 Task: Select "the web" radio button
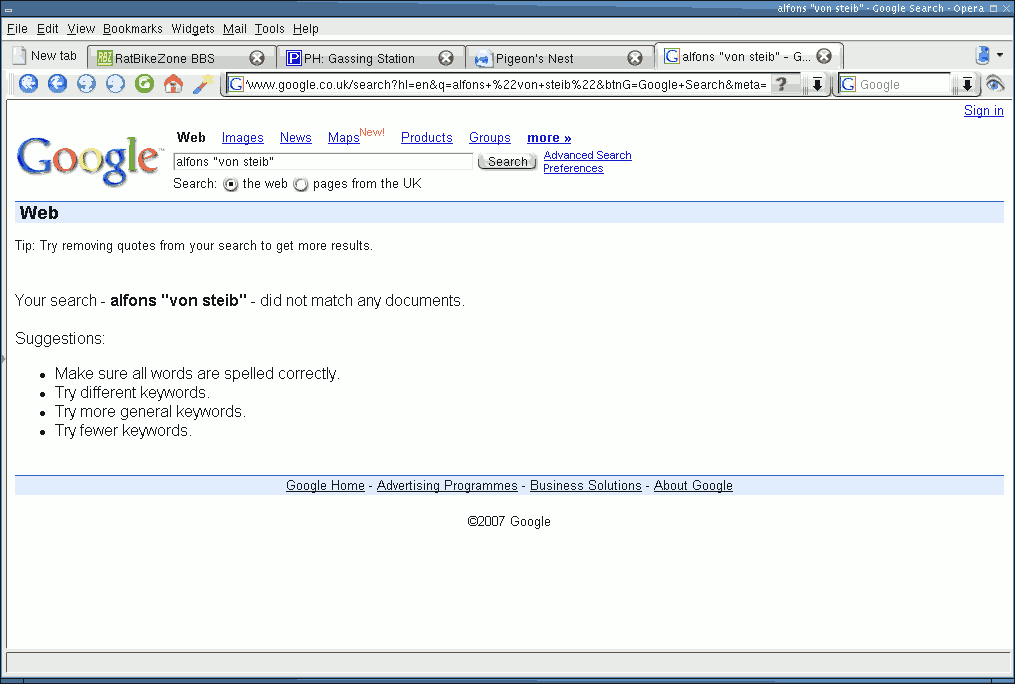coord(231,185)
